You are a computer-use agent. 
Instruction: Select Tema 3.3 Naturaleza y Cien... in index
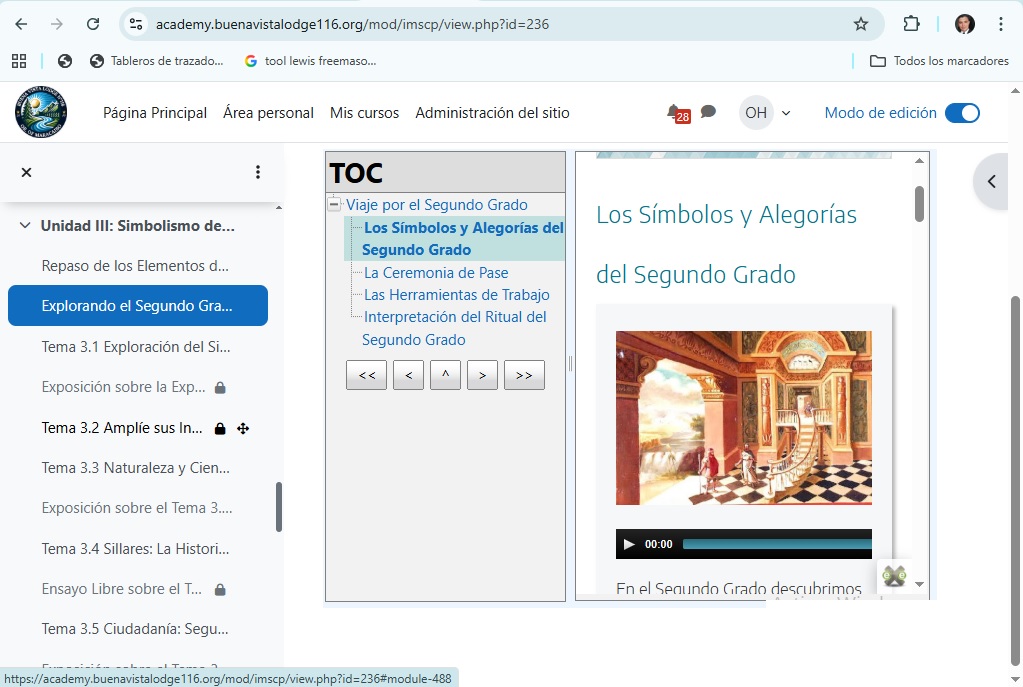[136, 467]
